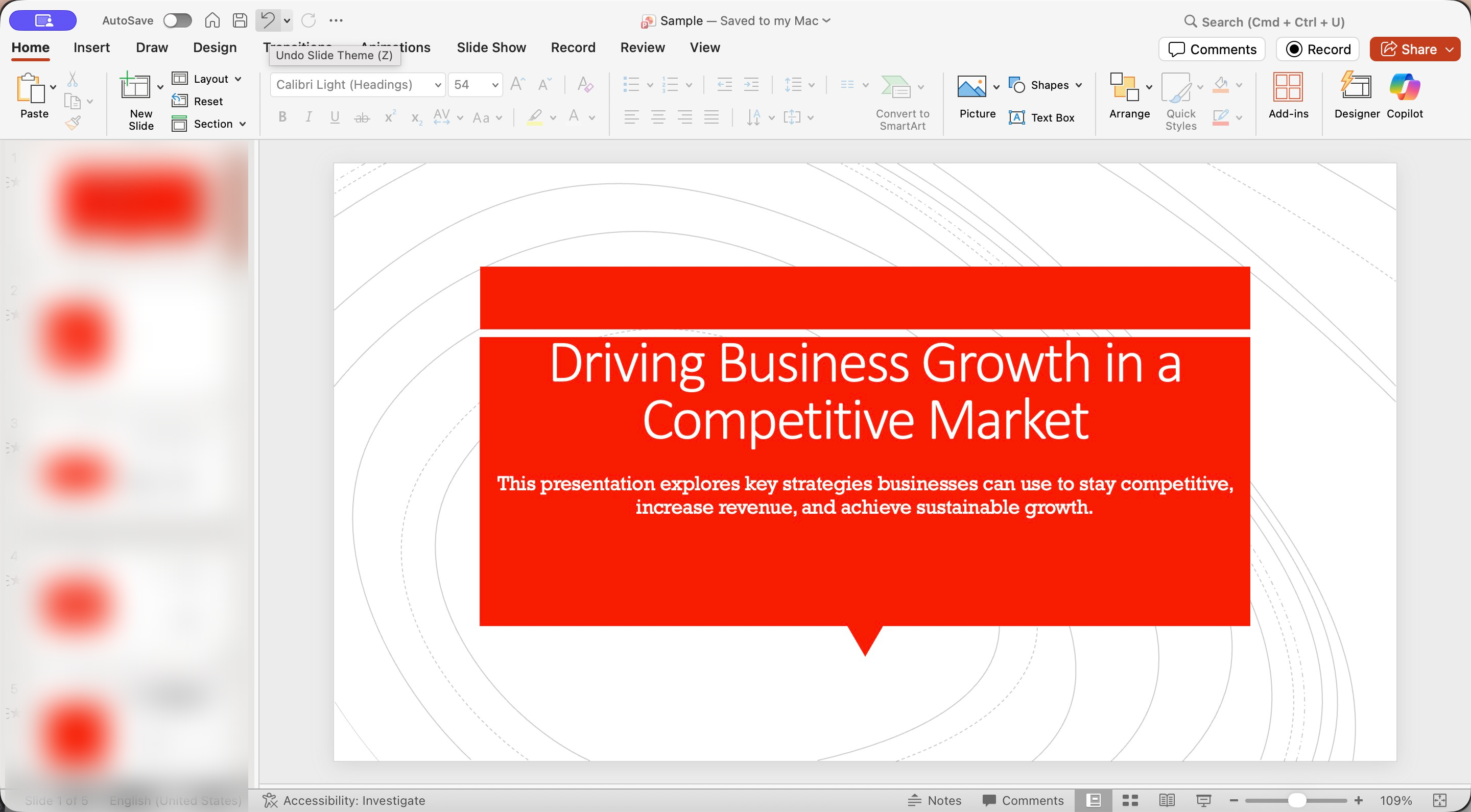Click the Format Painter brush icon
This screenshot has width=1471, height=812.
(x=73, y=122)
